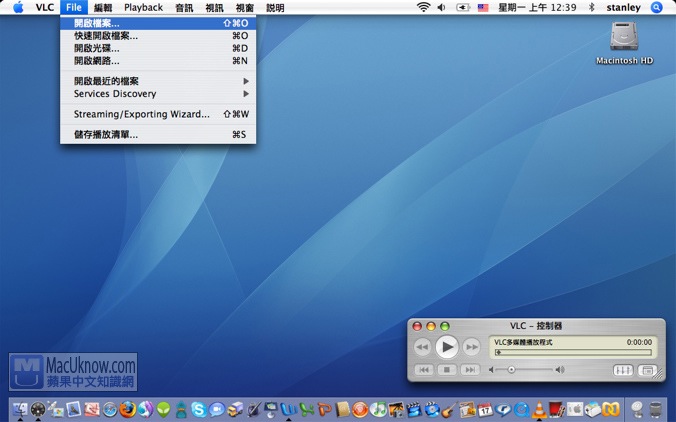Open the VLC application menu
This screenshot has height=422, width=676.
[45, 7]
